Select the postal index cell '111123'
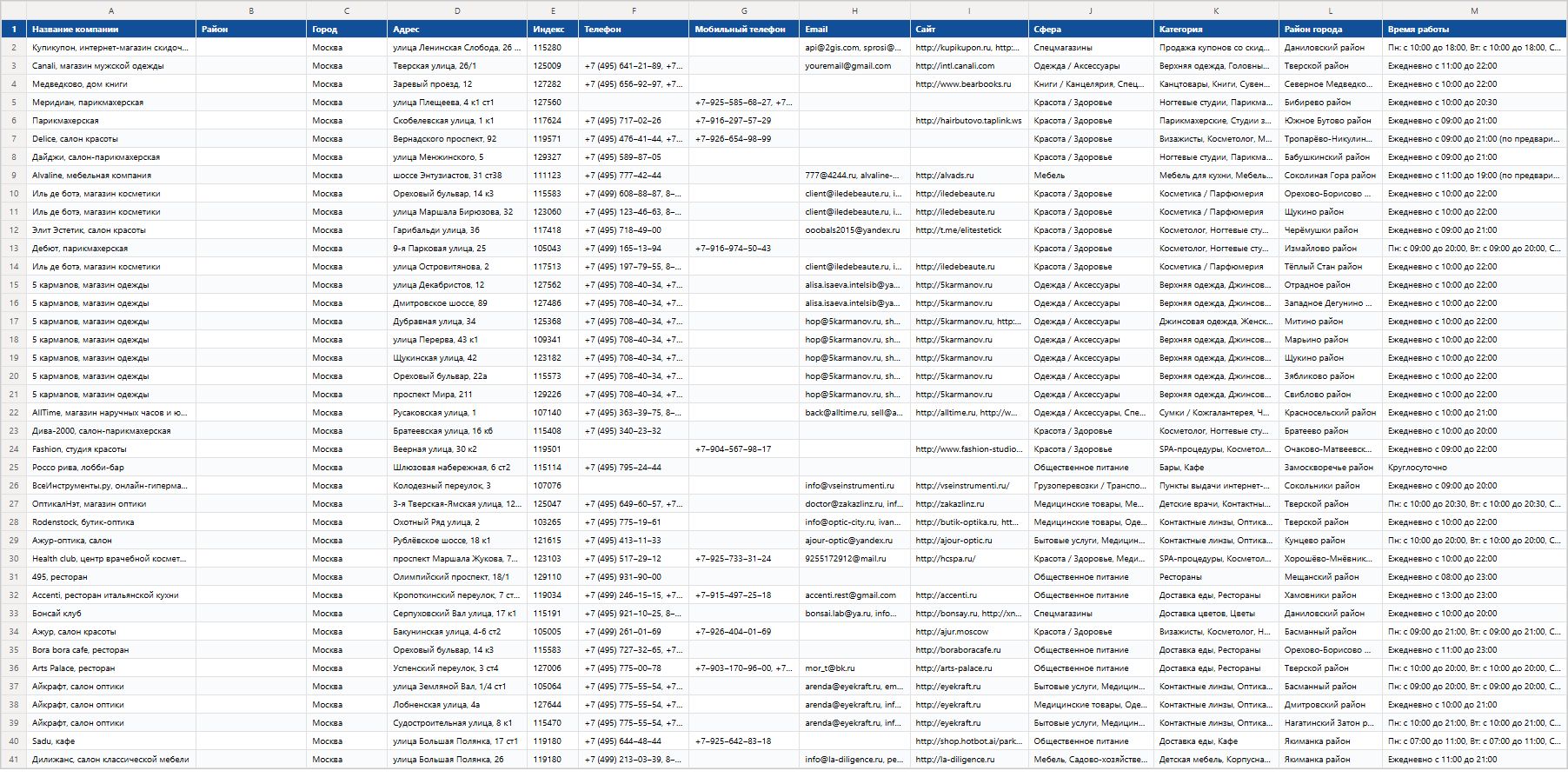This screenshot has width=1568, height=784. tap(553, 176)
